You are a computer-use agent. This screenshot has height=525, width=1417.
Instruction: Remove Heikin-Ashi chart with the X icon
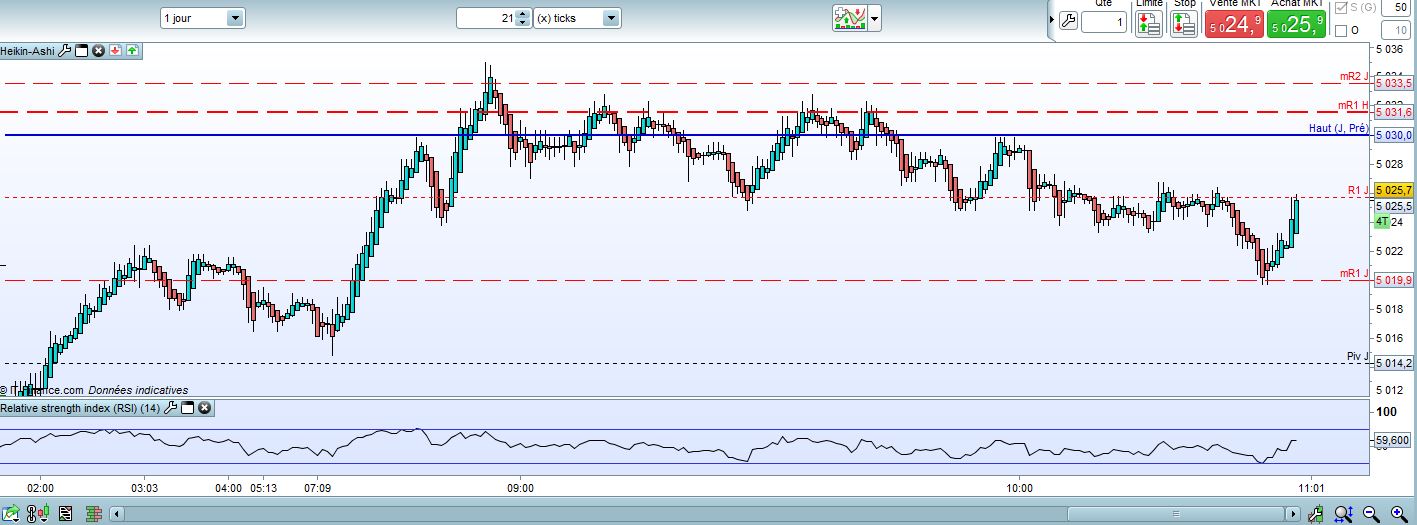[98, 50]
